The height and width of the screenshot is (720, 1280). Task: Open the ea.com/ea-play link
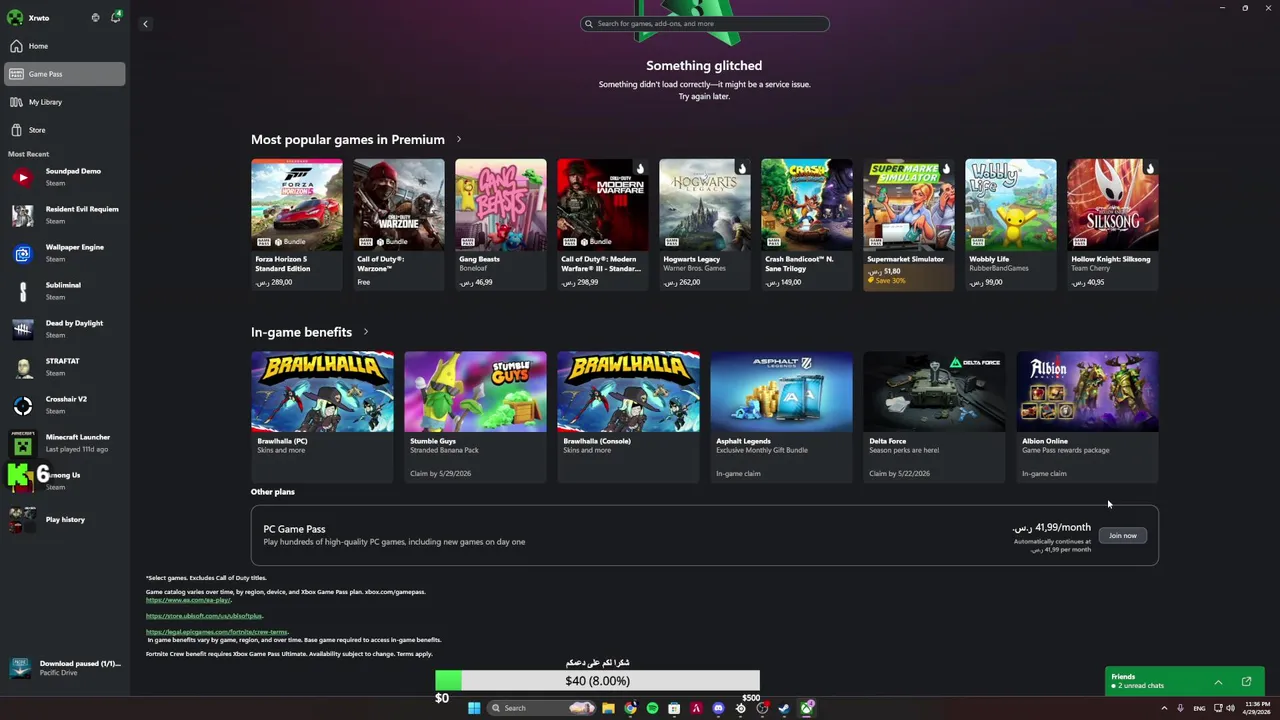(x=188, y=600)
